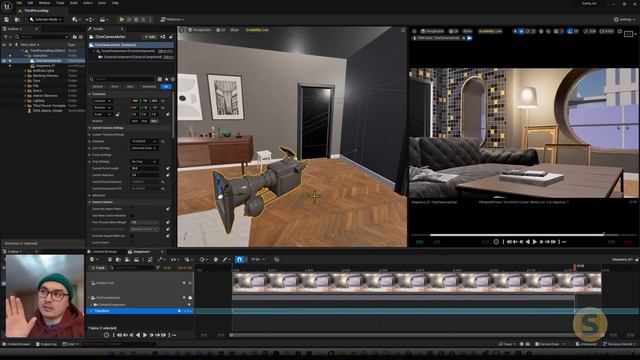Start recording in Sequencer transport
The height and width of the screenshot is (360, 640).
[107, 335]
